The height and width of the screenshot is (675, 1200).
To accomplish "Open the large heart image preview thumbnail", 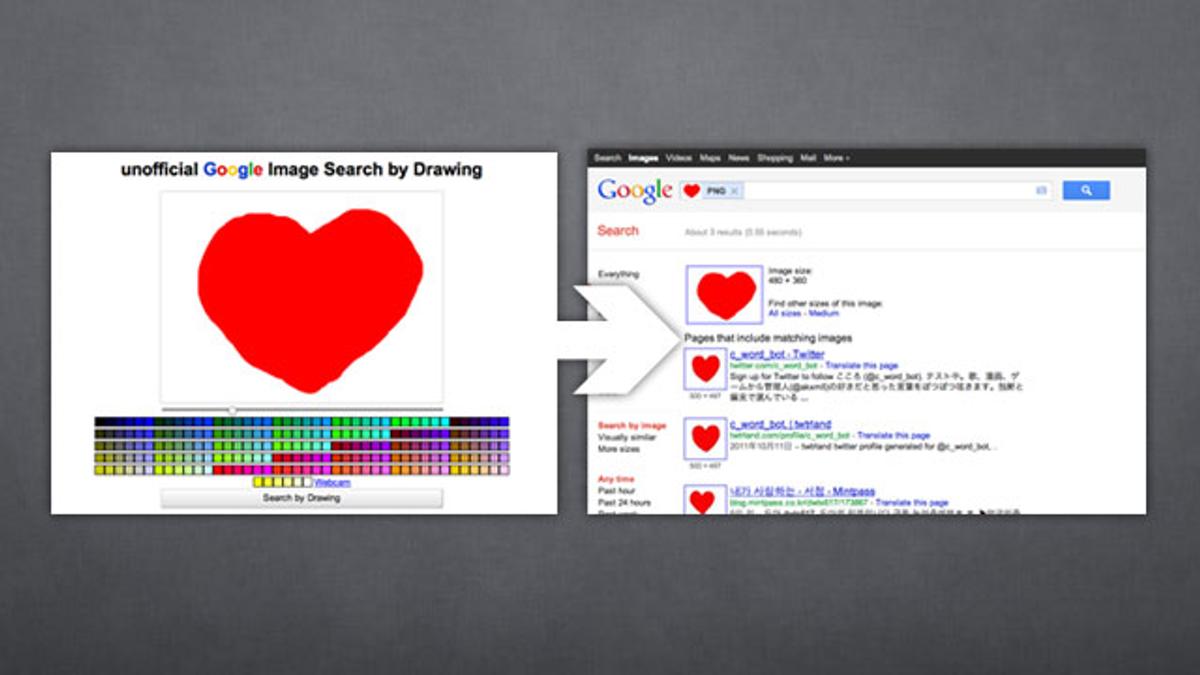I will point(725,294).
